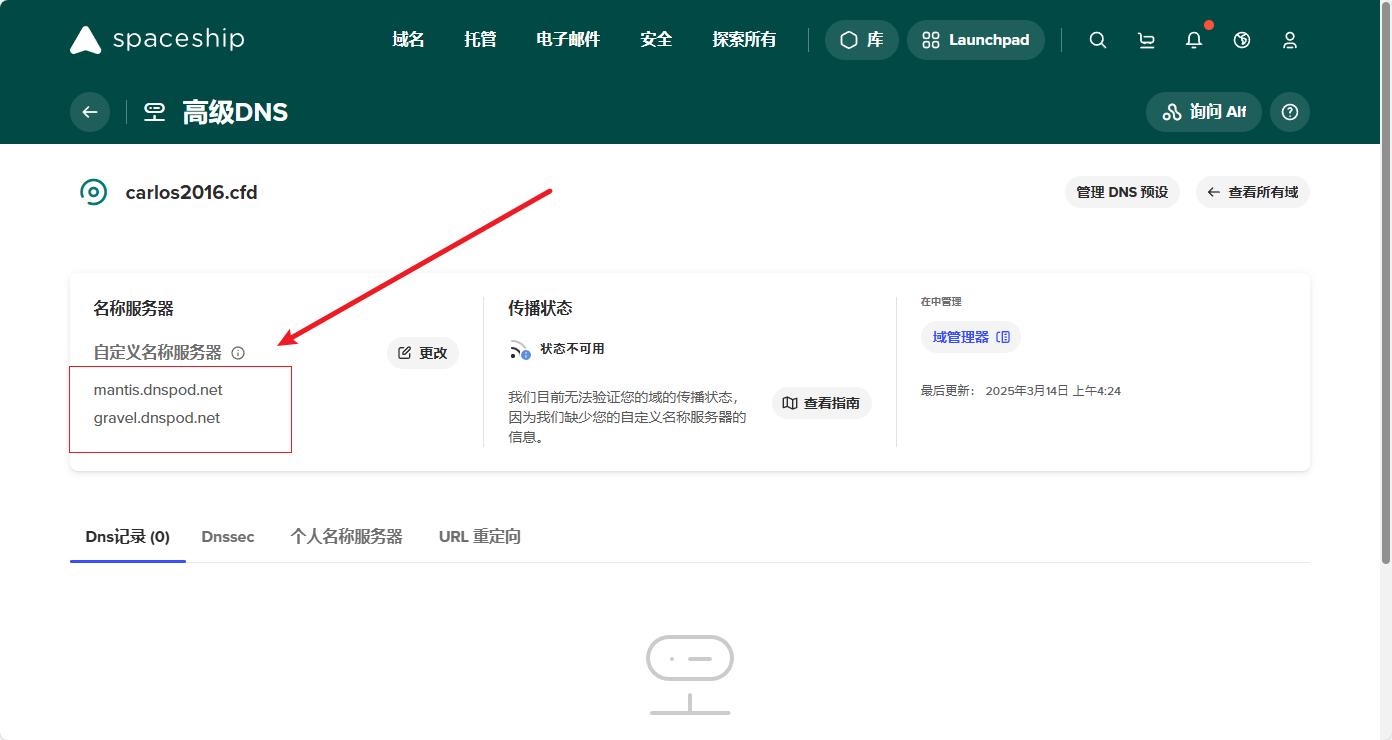Open the notifications bell

click(x=1194, y=40)
